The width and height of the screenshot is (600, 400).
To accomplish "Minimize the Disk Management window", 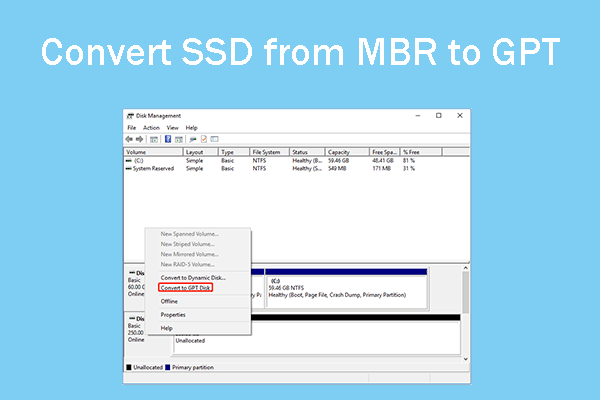I will pyautogui.click(x=418, y=116).
